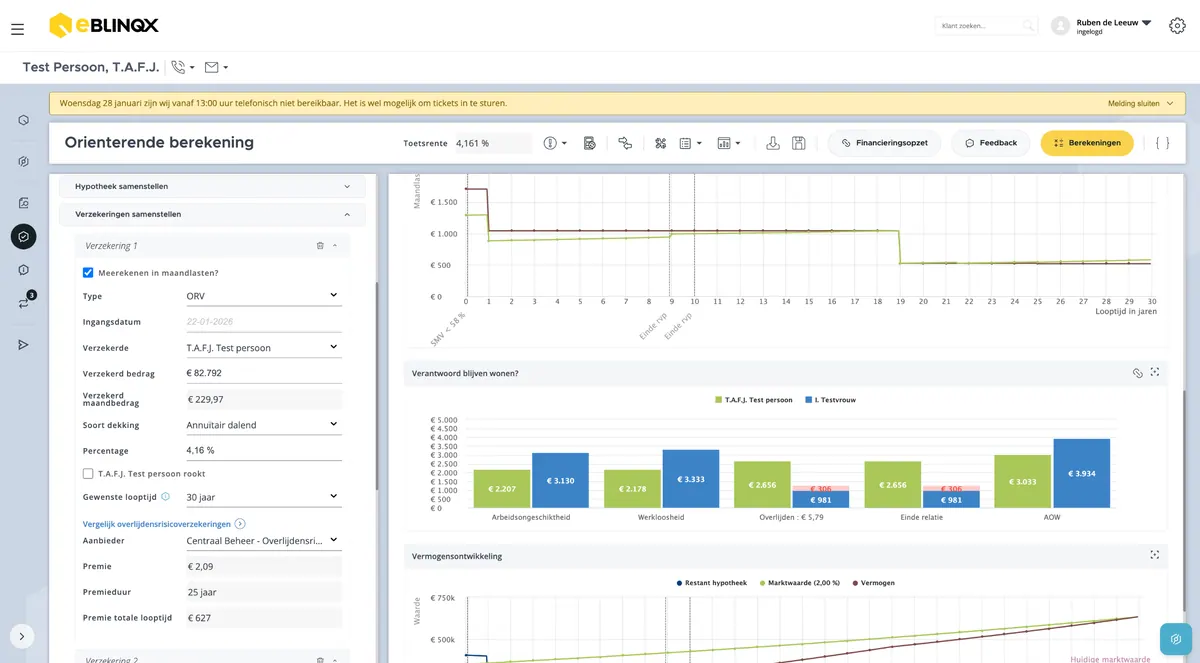Open the list options dropdown in toolbar
The height and width of the screenshot is (663, 1200).
pyautogui.click(x=690, y=143)
